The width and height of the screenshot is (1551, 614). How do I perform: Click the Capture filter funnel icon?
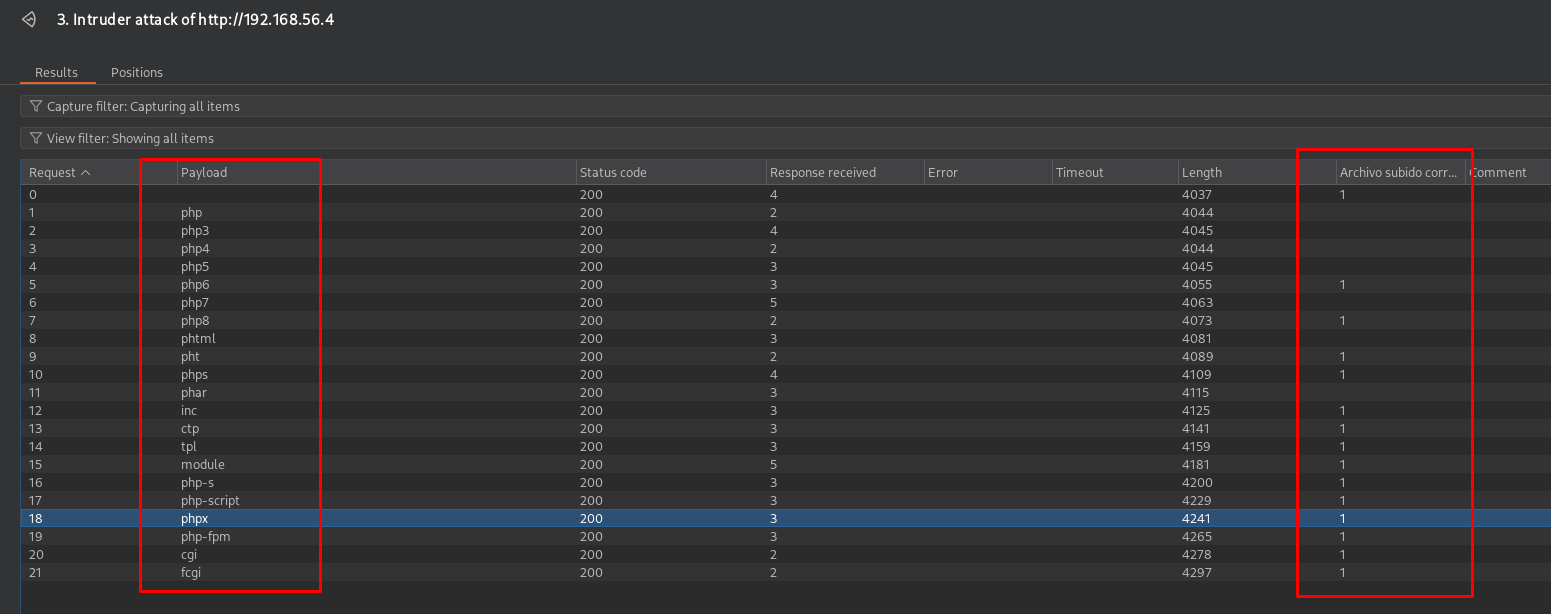tap(36, 106)
